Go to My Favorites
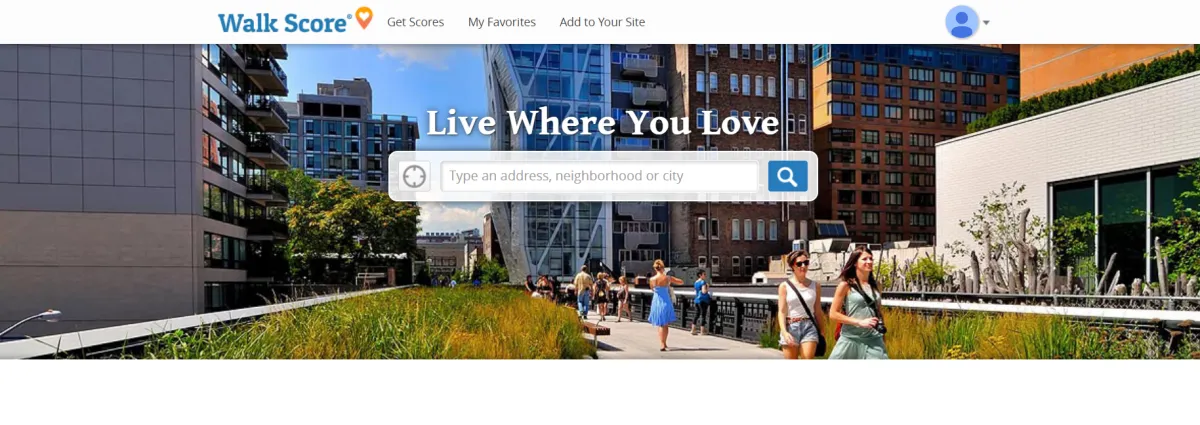Viewport: 1200px width, 425px height. [x=502, y=22]
